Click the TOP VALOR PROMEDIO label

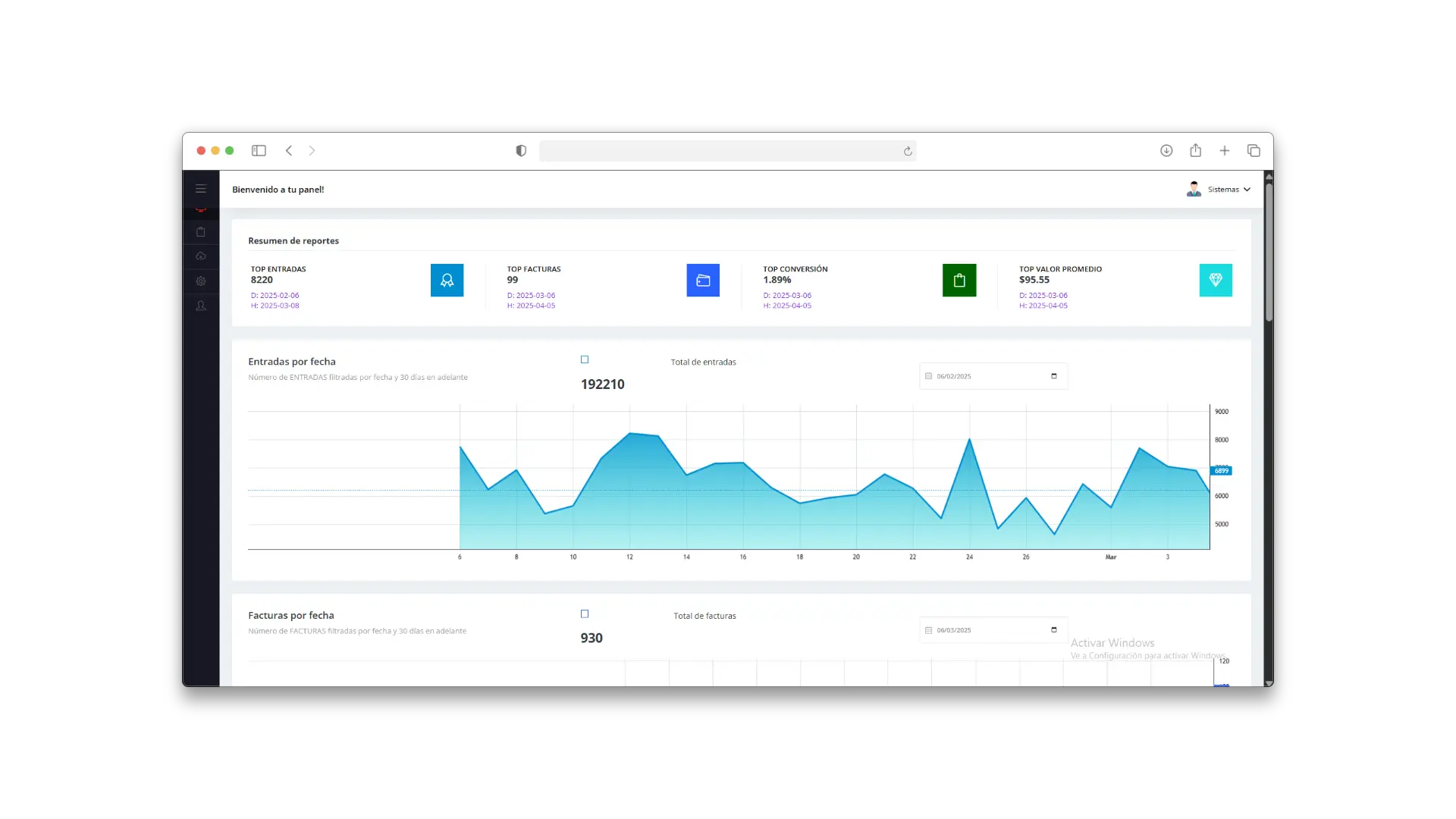(x=1060, y=269)
